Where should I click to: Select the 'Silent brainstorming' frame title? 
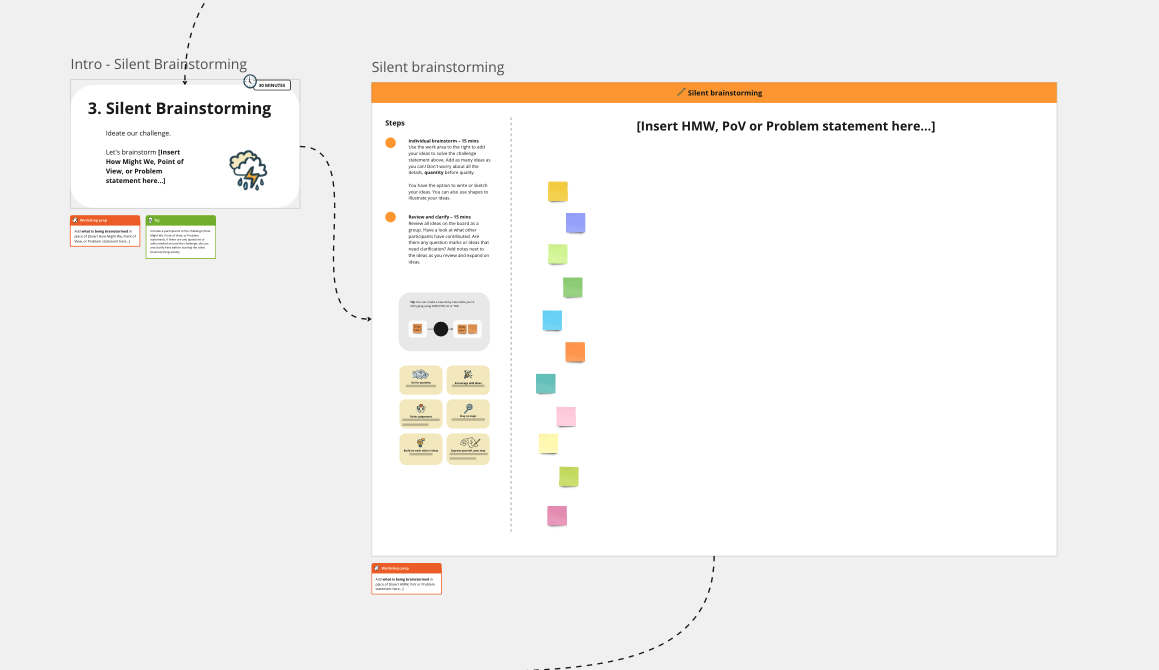437,67
